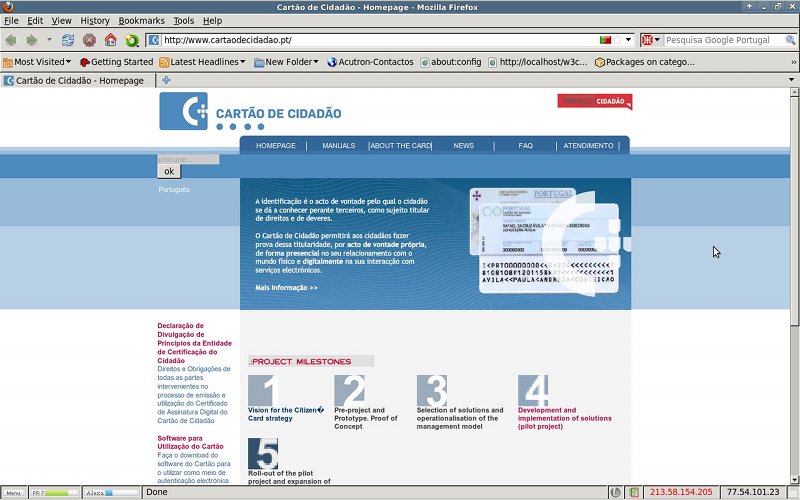The height and width of the screenshot is (500, 800).
Task: Open NEWS in site navigation
Action: [463, 145]
